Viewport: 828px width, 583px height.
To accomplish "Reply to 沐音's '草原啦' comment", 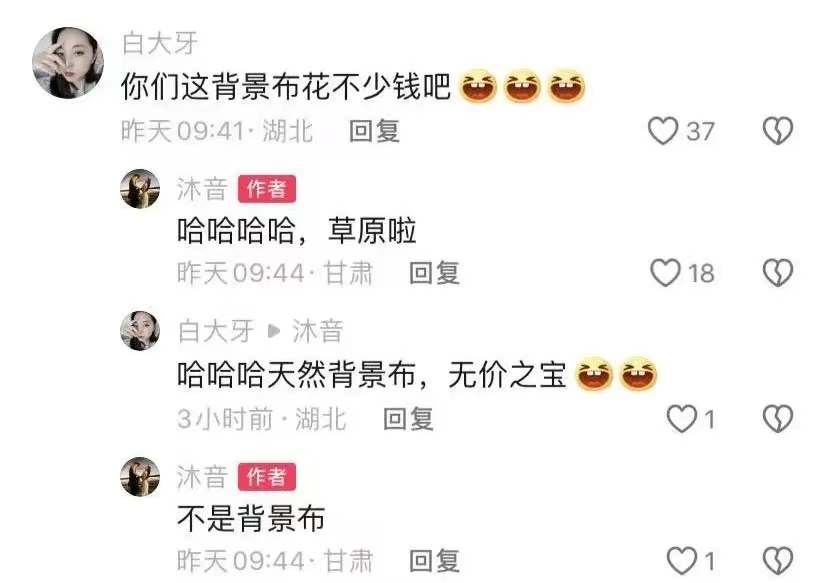I will click(x=434, y=273).
